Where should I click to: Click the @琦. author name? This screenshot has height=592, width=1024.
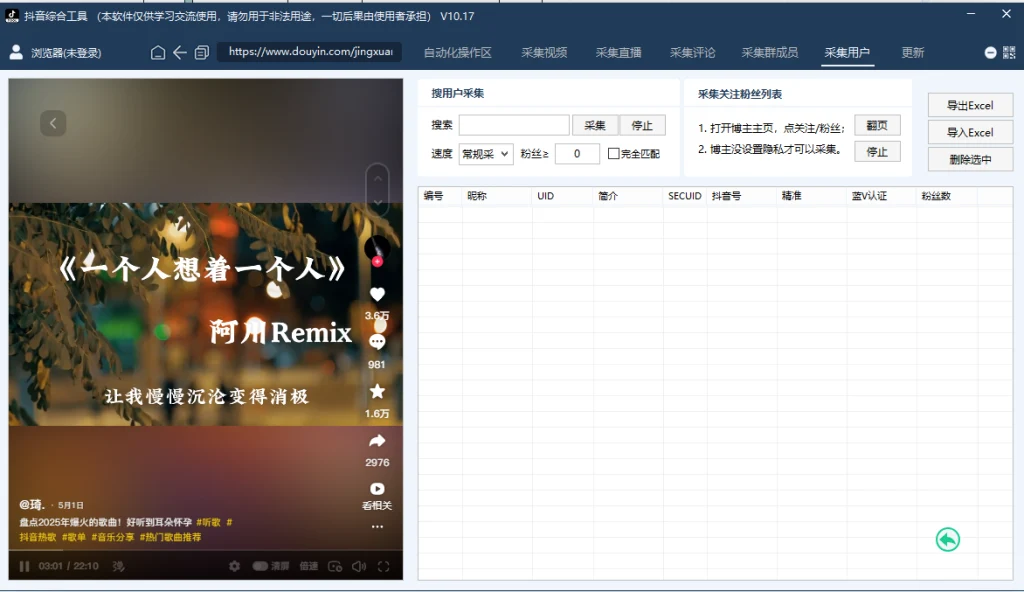[31, 504]
